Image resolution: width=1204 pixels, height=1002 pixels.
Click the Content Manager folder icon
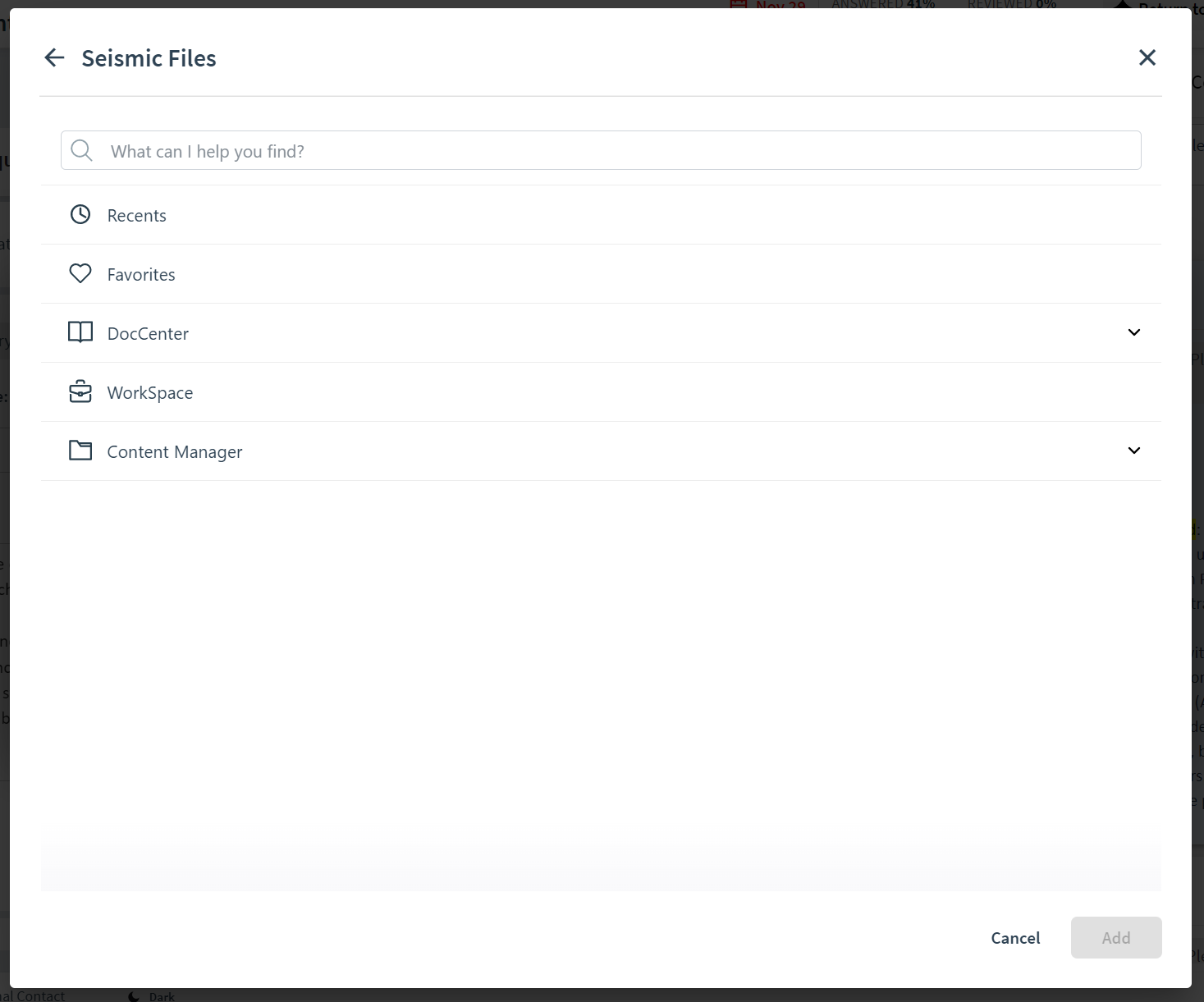click(80, 451)
